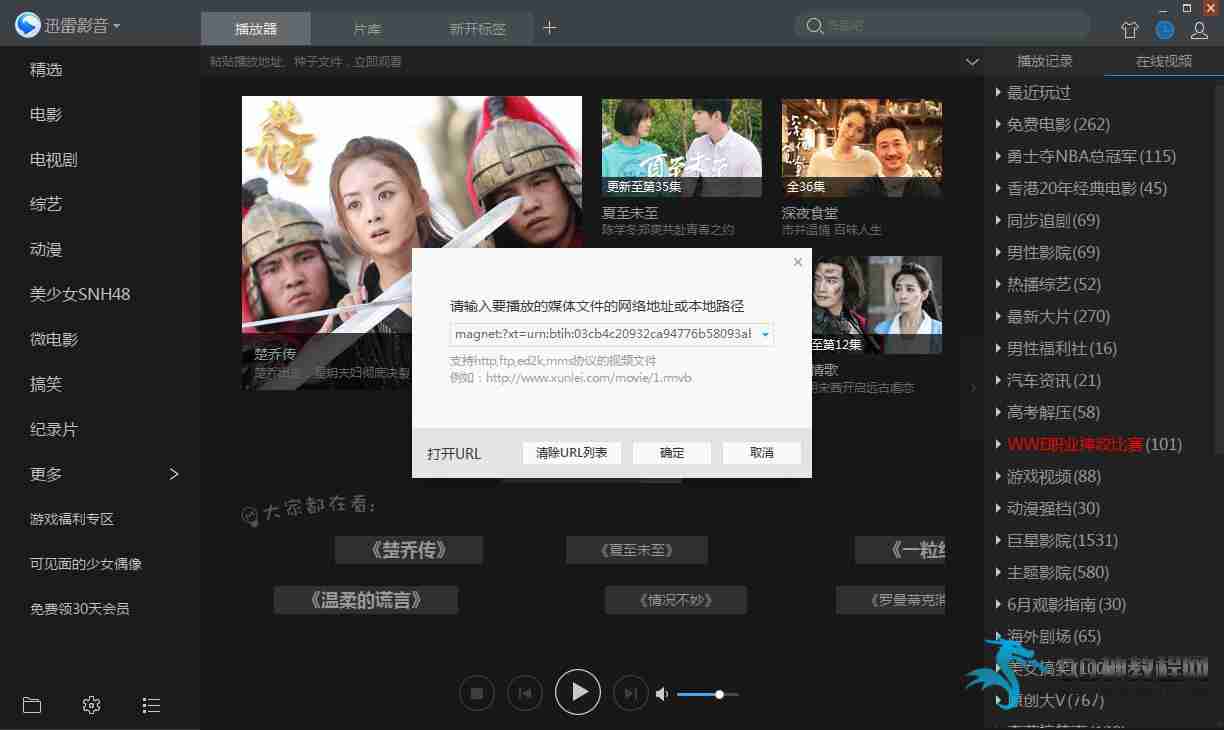Confirm the URL with the 确定 button
1224x730 pixels.
(672, 453)
